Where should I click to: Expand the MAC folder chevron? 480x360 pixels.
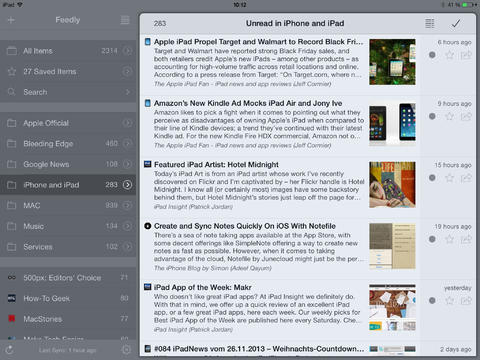click(127, 205)
